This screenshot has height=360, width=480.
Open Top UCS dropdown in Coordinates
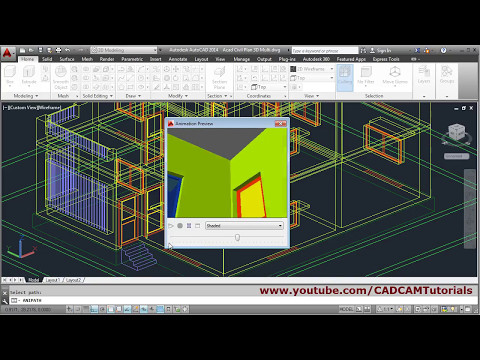(268, 87)
